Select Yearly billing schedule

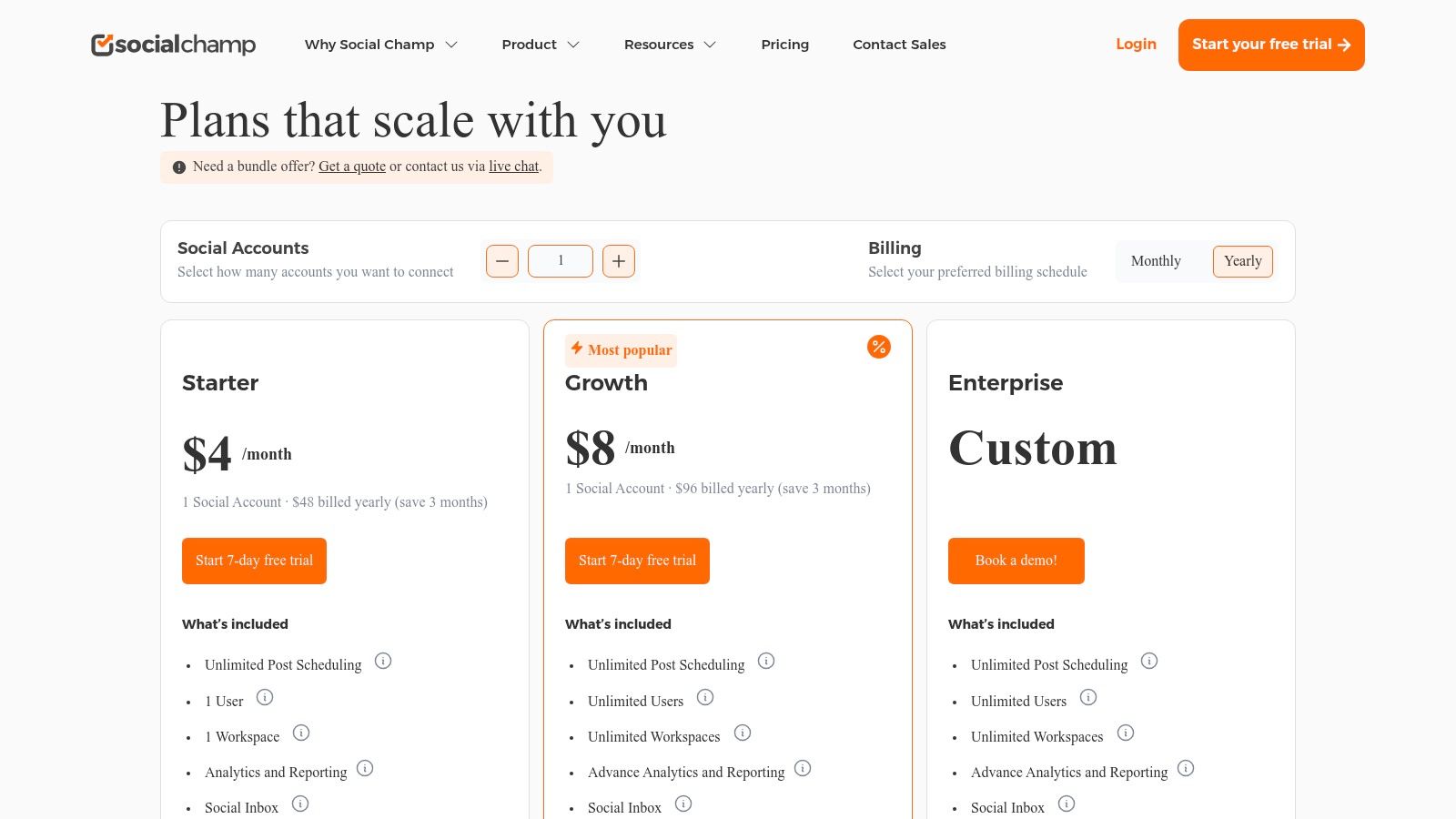coord(1242,261)
